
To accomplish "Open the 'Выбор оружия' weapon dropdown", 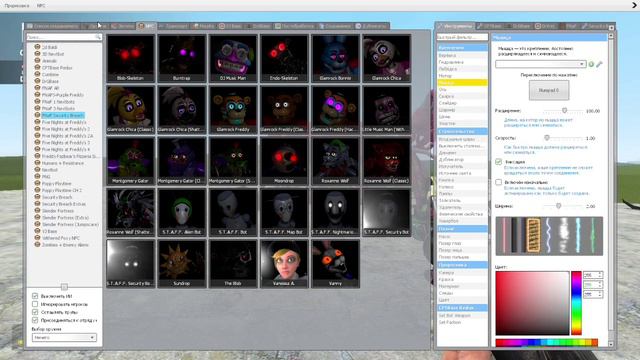I will click(x=64, y=338).
